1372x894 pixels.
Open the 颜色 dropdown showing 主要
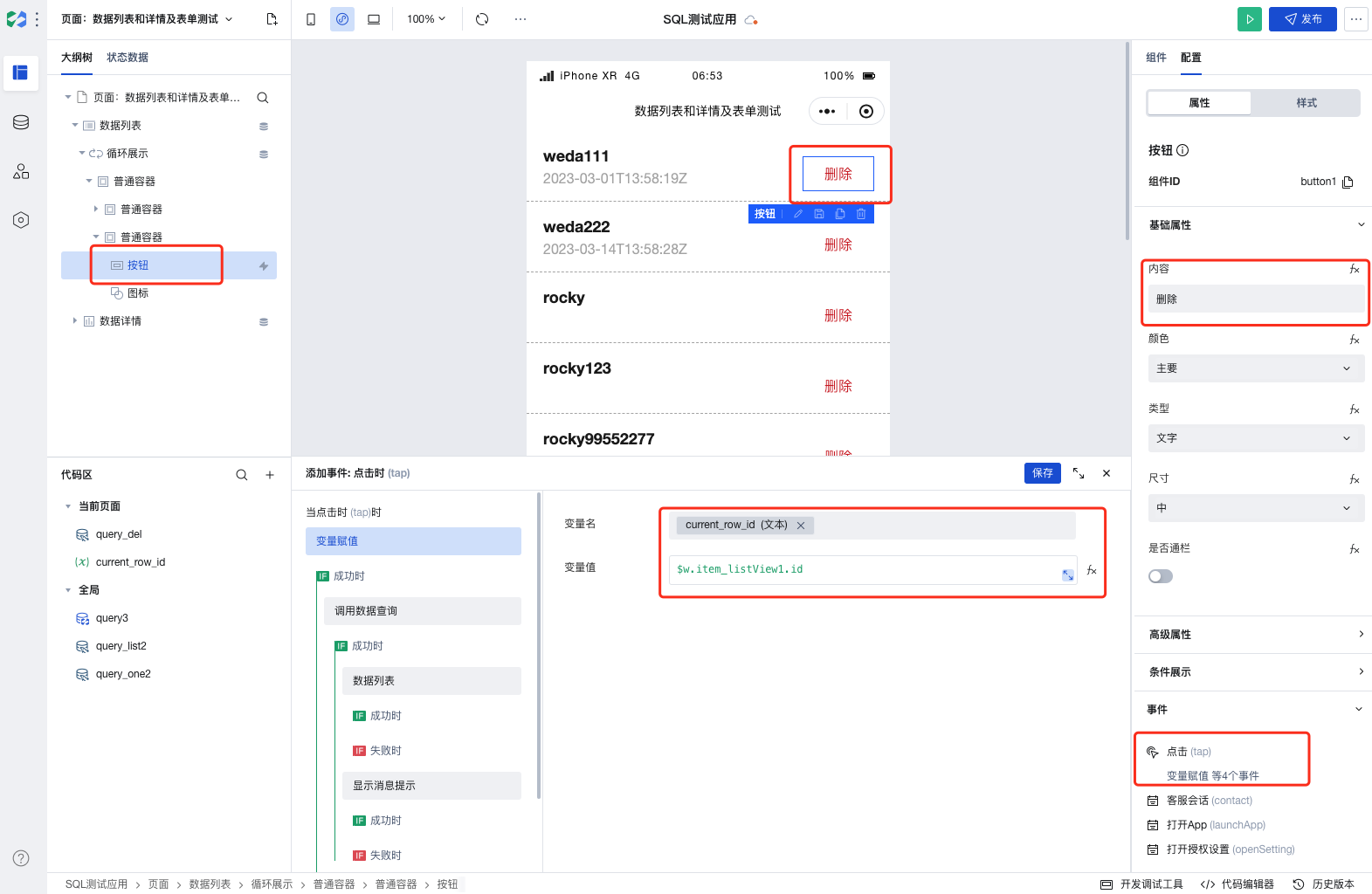click(1256, 368)
